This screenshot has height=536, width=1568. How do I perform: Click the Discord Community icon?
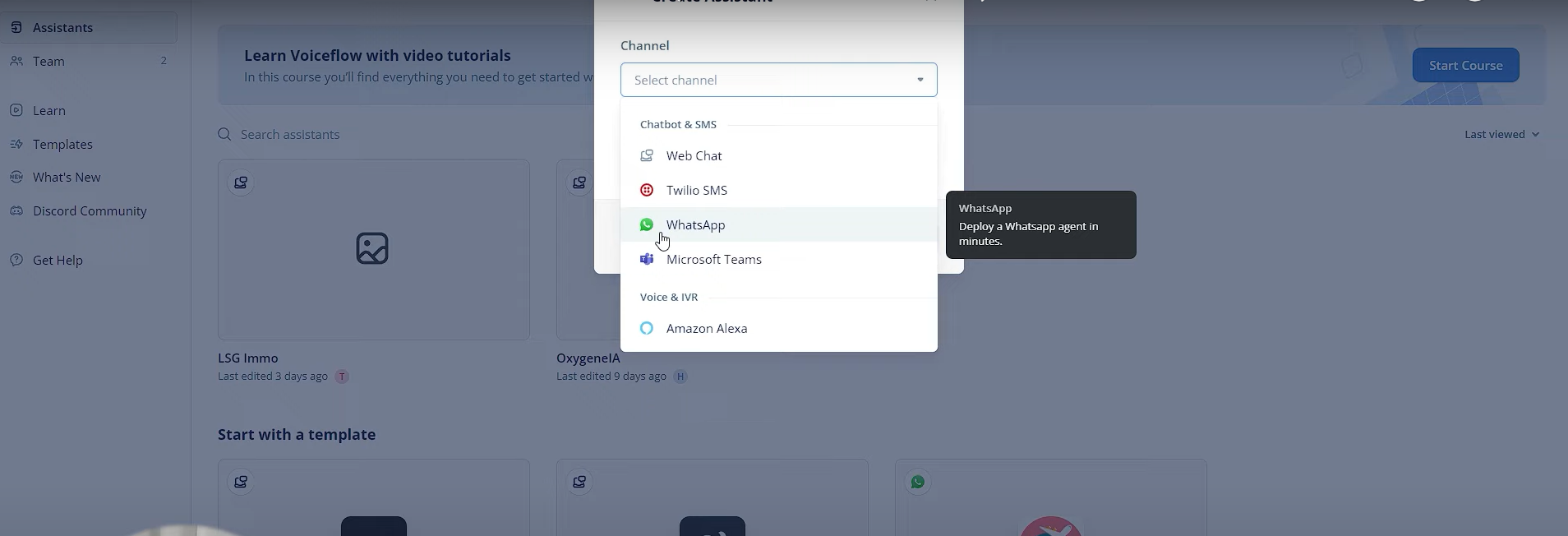(x=16, y=210)
